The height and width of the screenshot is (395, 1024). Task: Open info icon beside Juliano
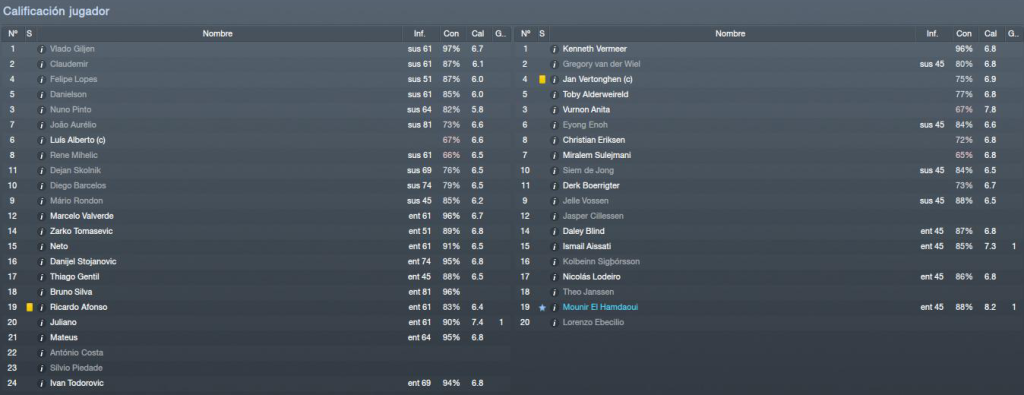[x=42, y=322]
